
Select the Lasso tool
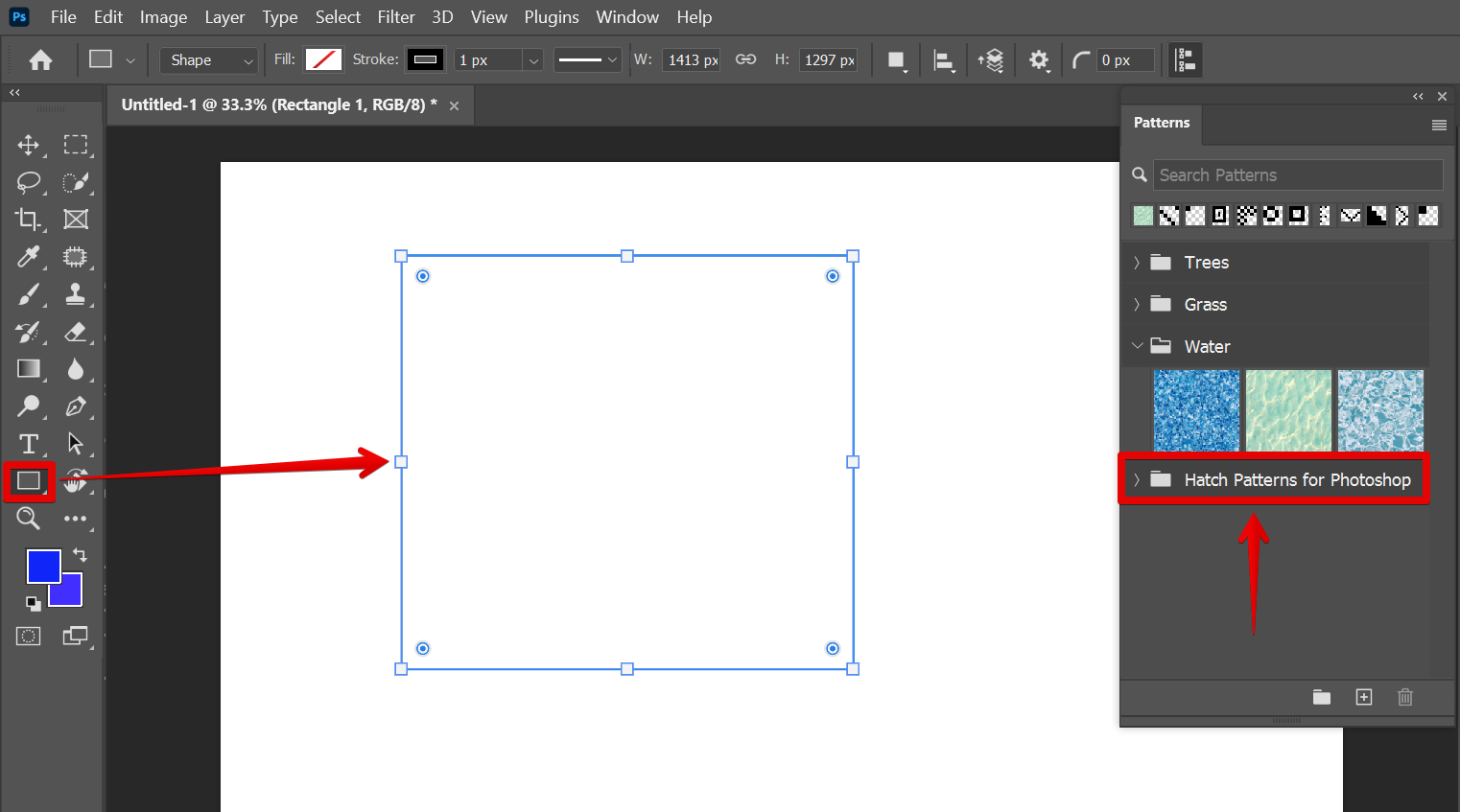(x=29, y=182)
